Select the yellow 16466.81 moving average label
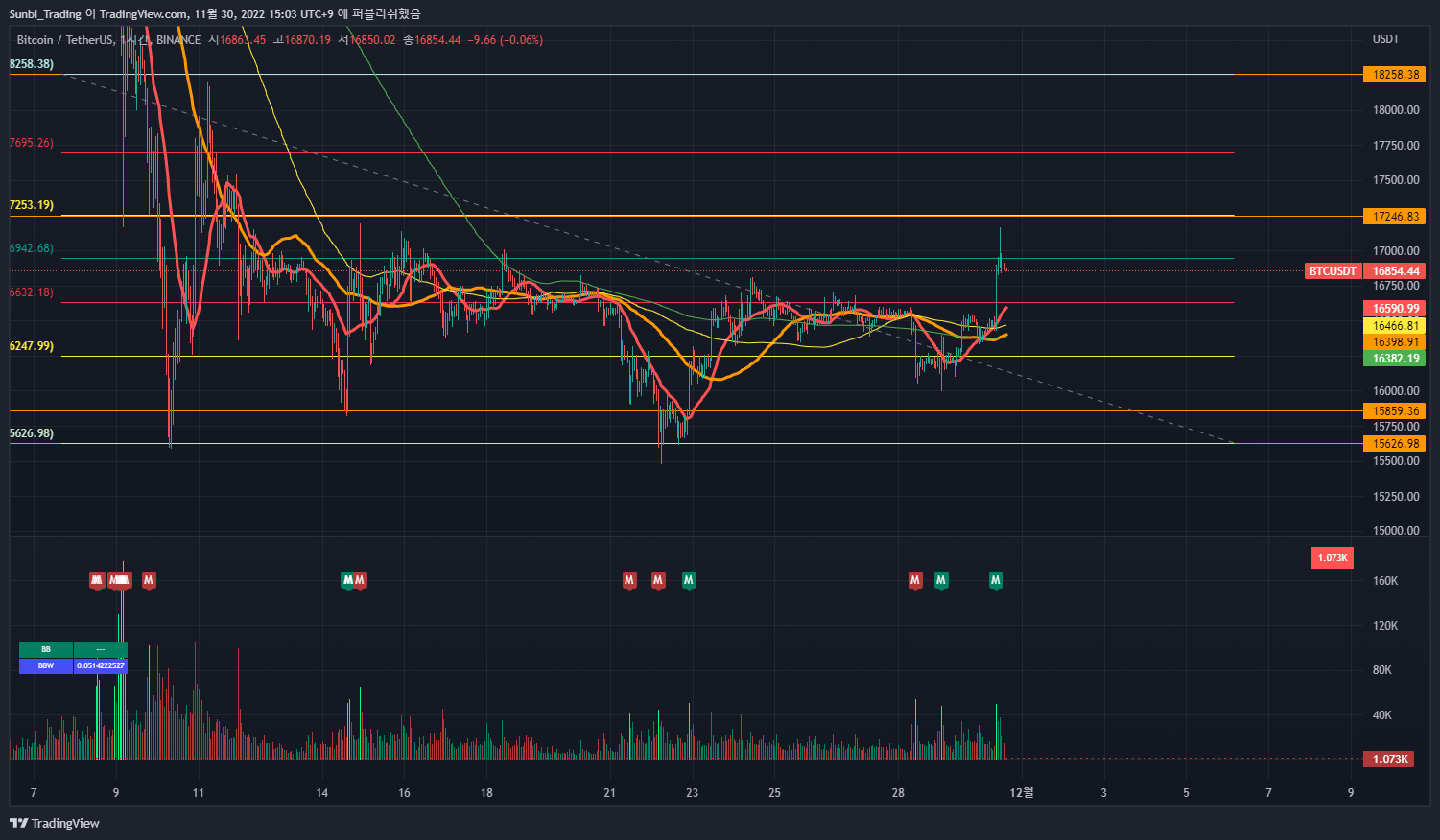 pos(1395,326)
